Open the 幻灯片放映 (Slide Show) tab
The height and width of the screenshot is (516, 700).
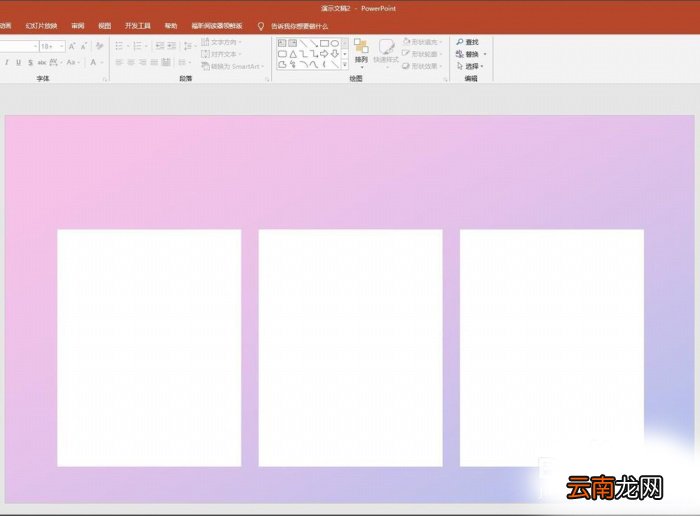click(x=42, y=26)
